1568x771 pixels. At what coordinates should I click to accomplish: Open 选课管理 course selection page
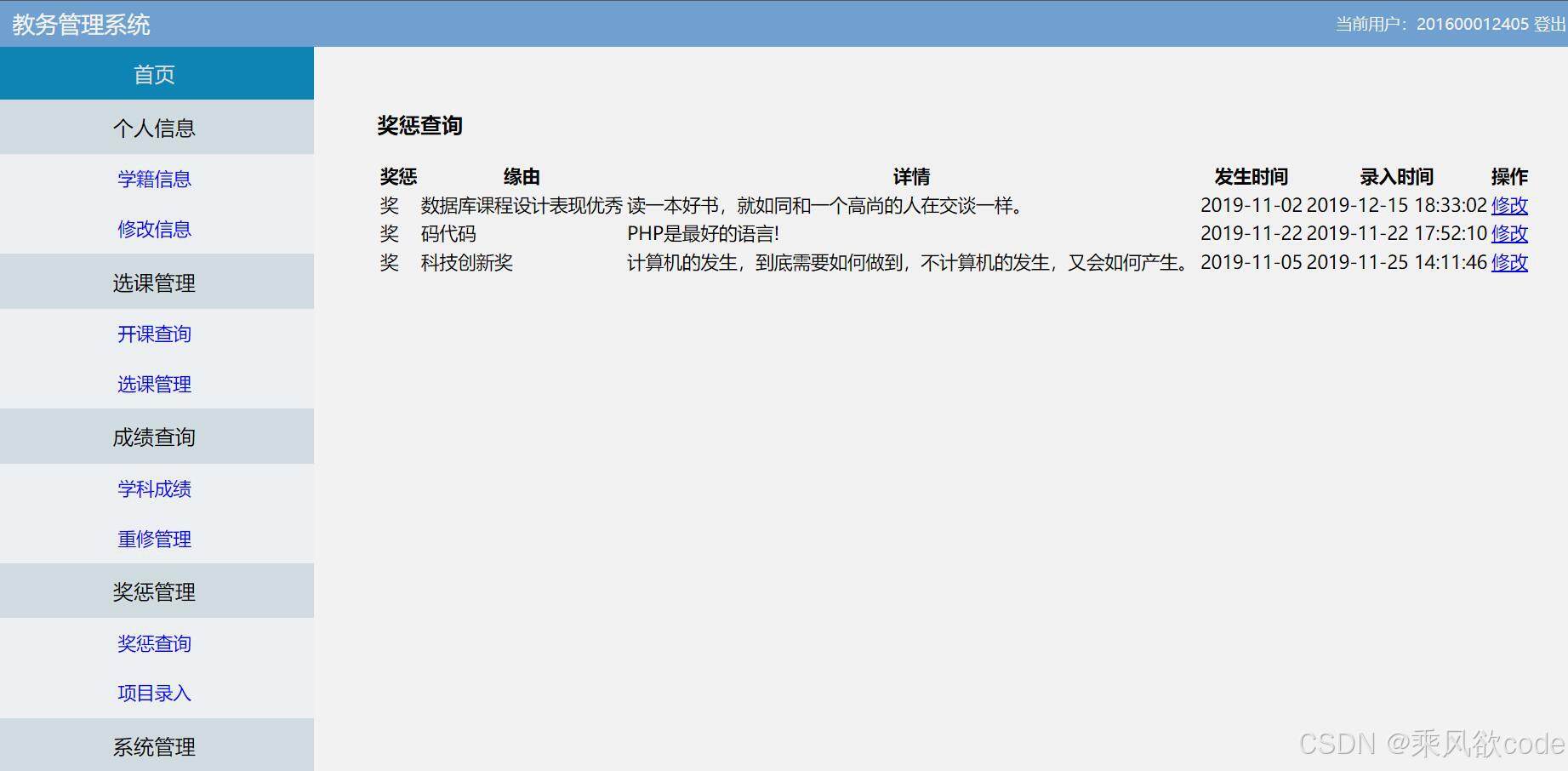point(154,384)
